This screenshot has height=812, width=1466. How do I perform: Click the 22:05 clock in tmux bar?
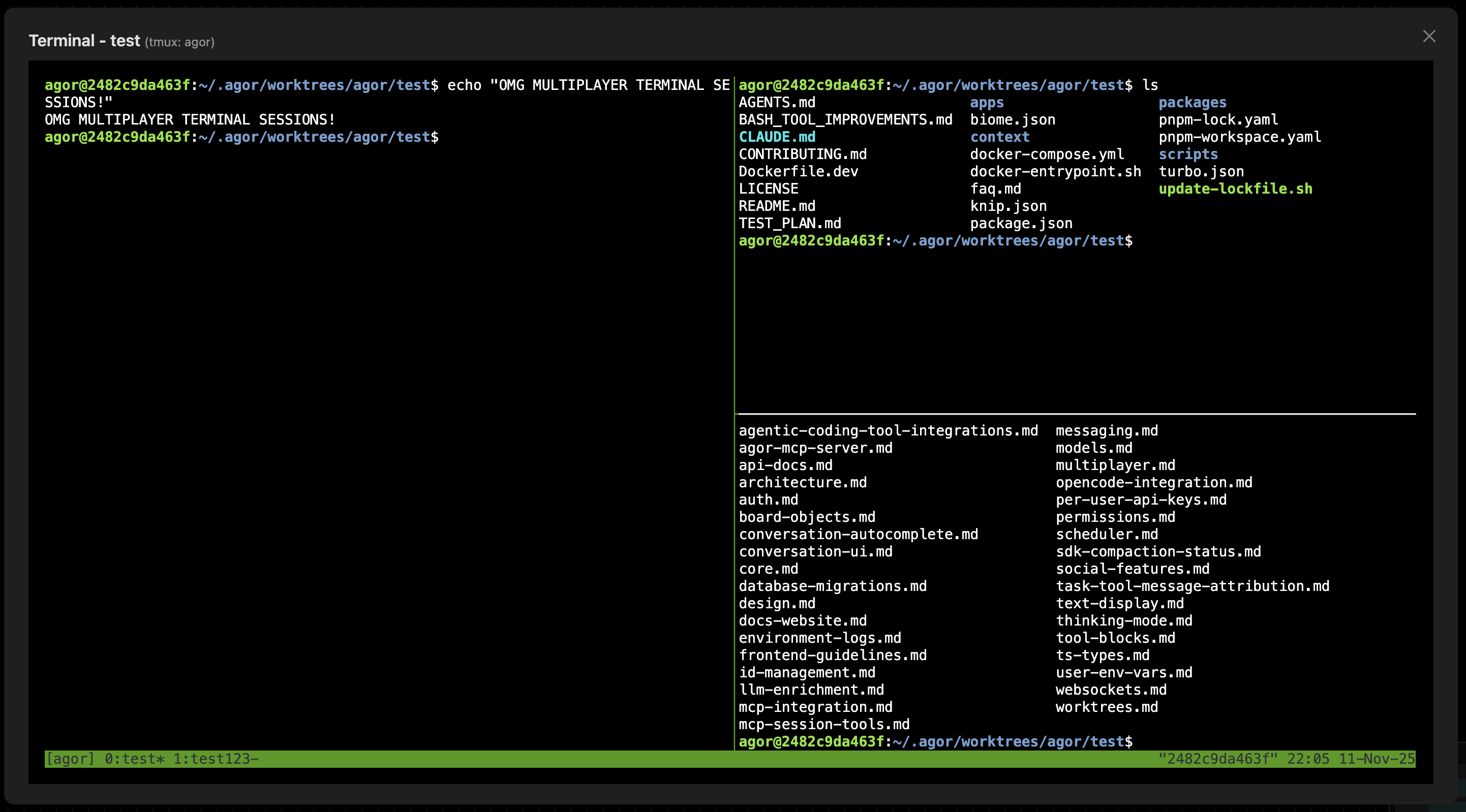pos(1309,758)
